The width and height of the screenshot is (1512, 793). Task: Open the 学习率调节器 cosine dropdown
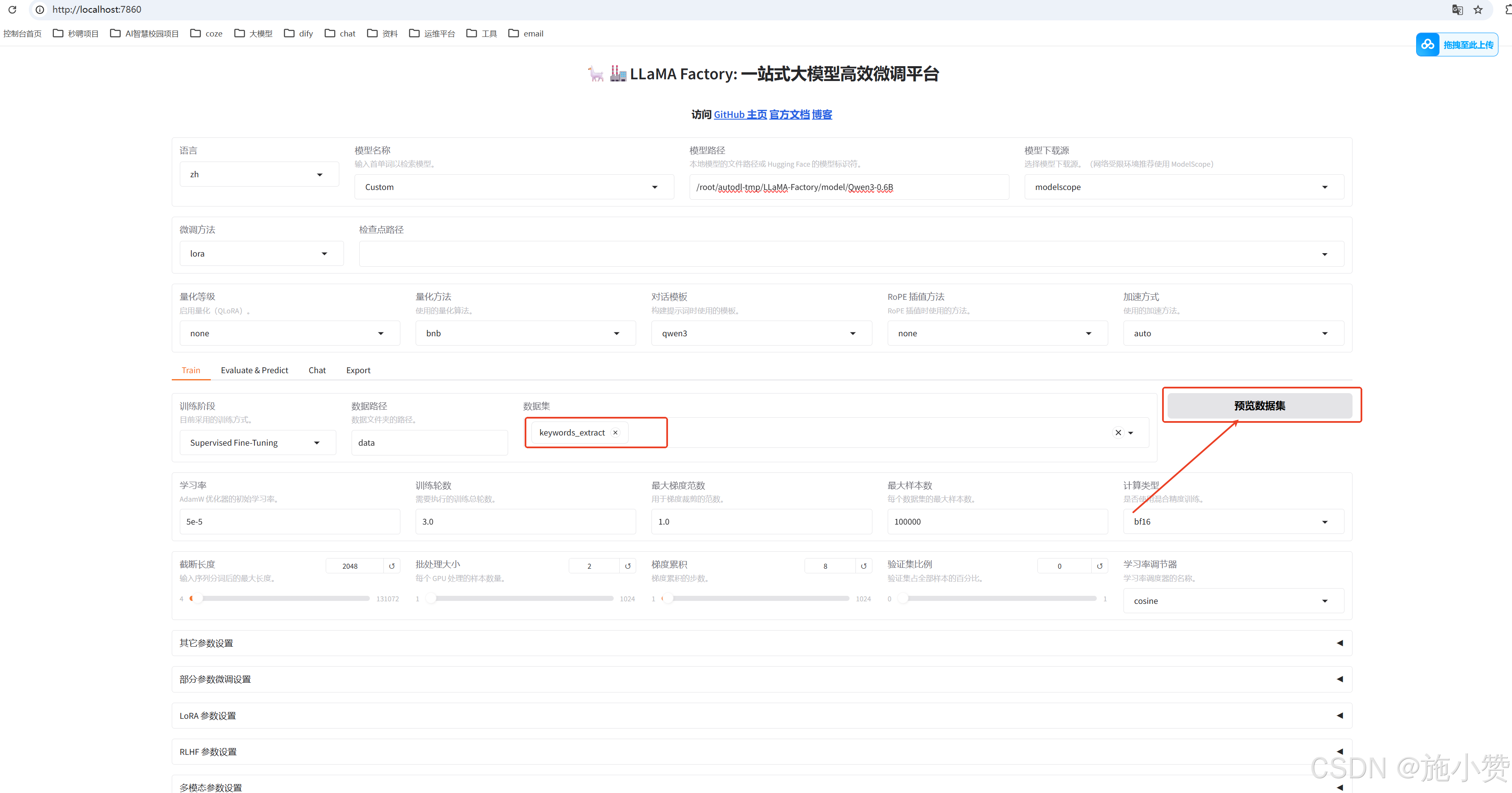pyautogui.click(x=1233, y=601)
